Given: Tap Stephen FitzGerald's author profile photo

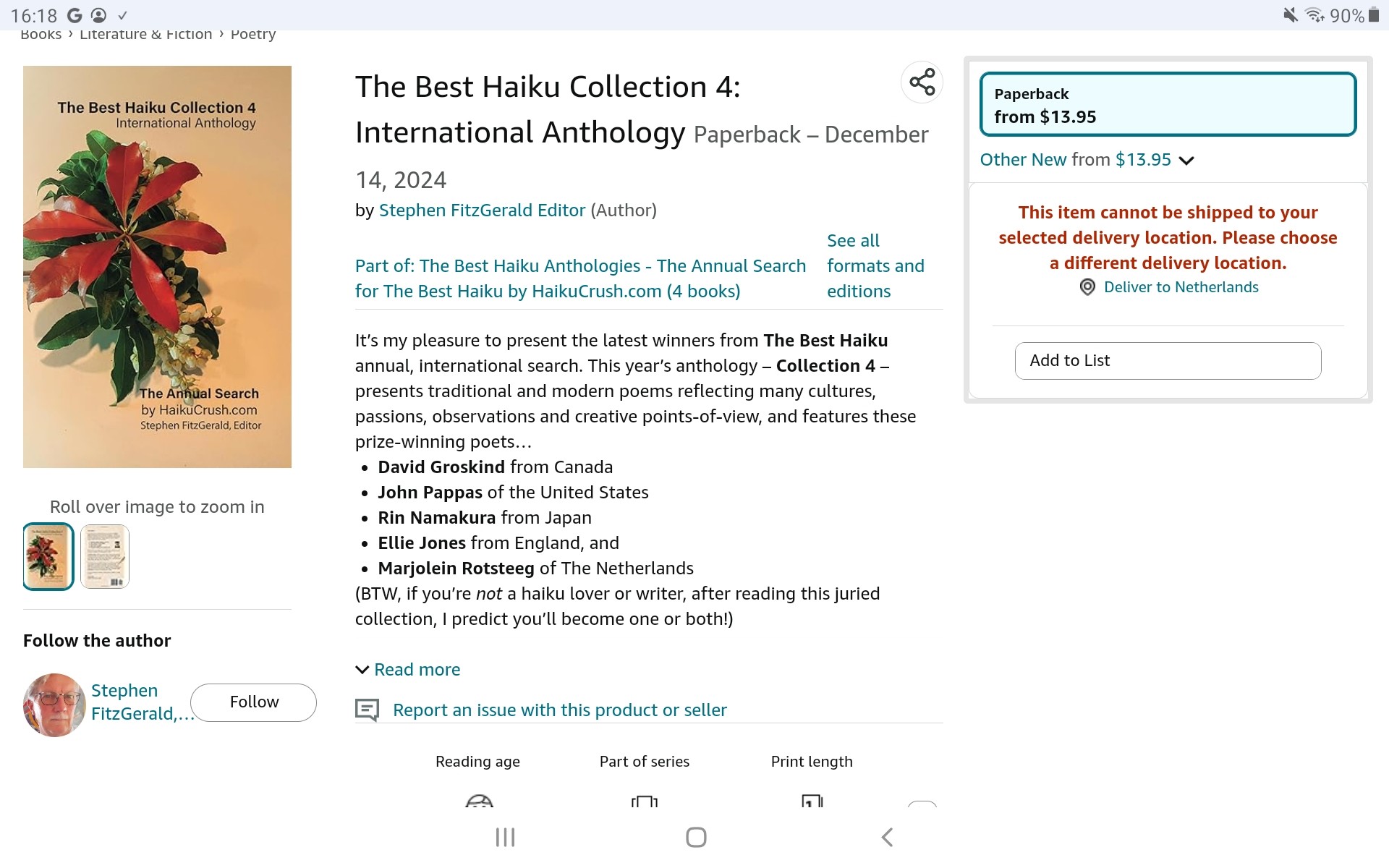Looking at the screenshot, I should [x=54, y=705].
